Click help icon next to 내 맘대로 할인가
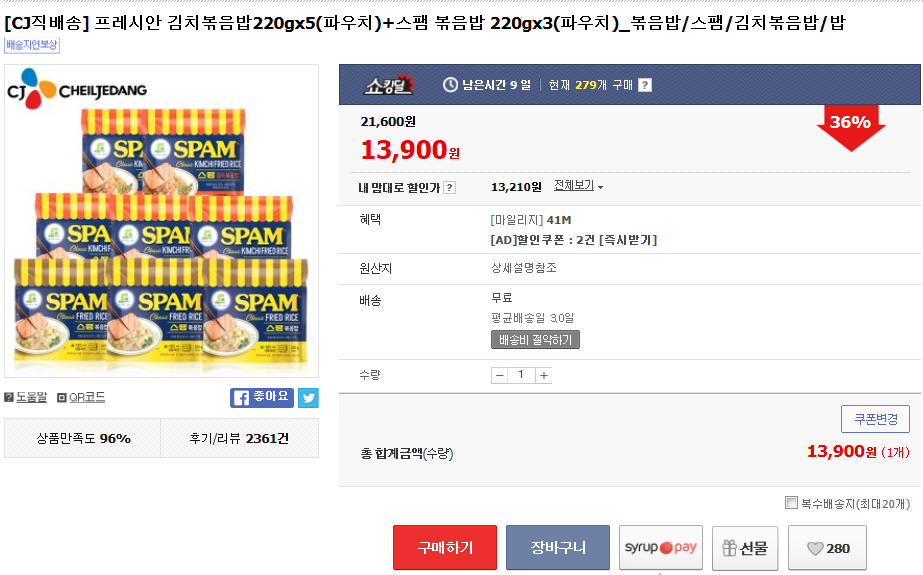 click(x=449, y=187)
